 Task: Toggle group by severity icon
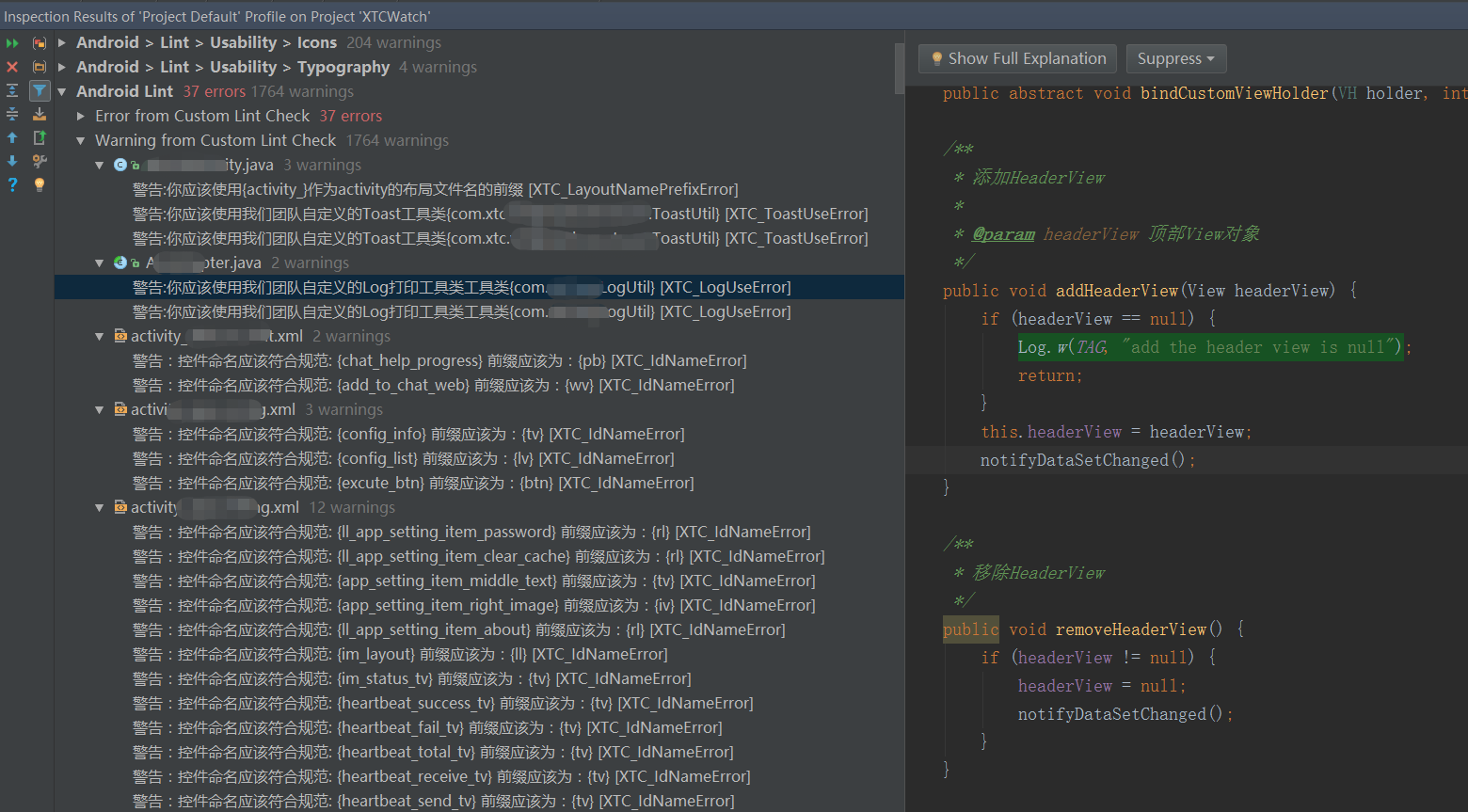pyautogui.click(x=40, y=43)
